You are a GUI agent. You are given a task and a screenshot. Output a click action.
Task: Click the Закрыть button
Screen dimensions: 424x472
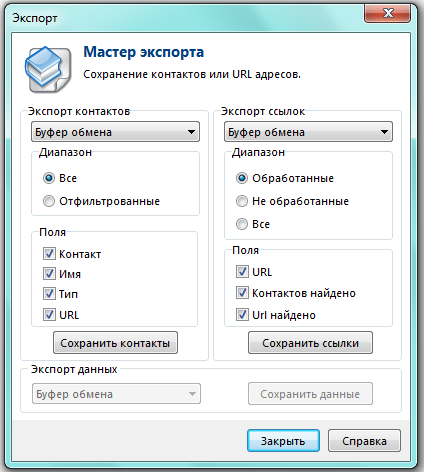(283, 441)
